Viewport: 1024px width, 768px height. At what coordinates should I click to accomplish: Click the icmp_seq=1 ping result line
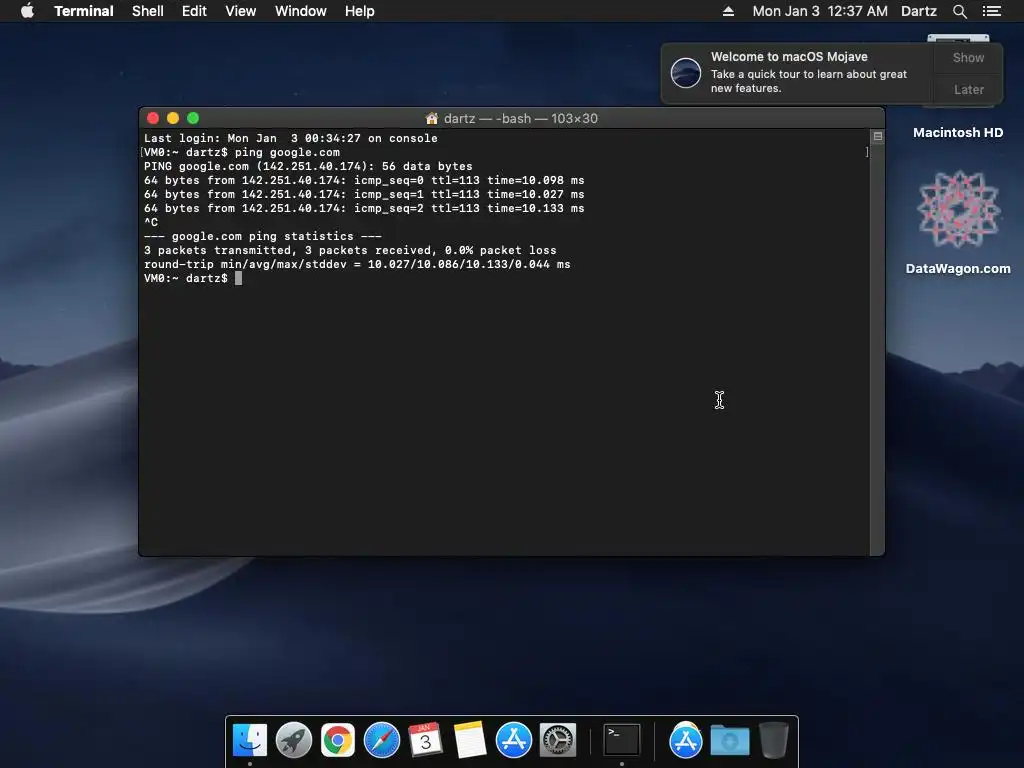pos(364,195)
